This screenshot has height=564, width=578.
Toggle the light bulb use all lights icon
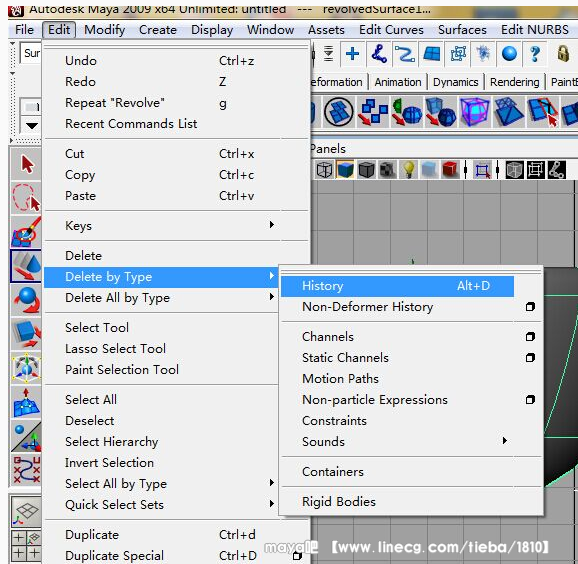[408, 170]
